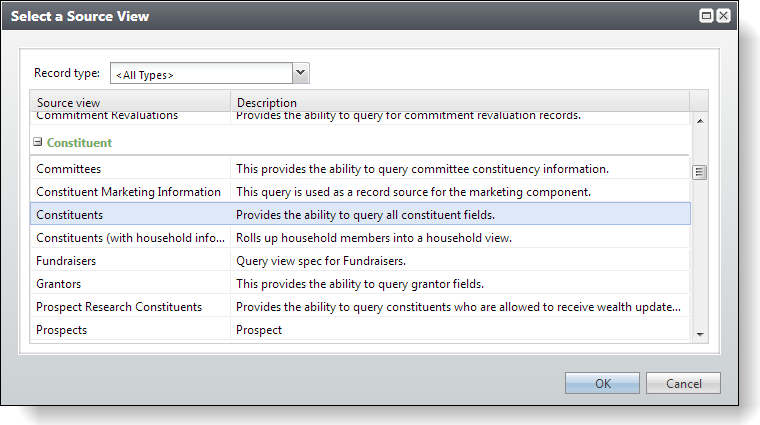The height and width of the screenshot is (425, 760).
Task: Select the Prospects source view
Action: [360, 330]
